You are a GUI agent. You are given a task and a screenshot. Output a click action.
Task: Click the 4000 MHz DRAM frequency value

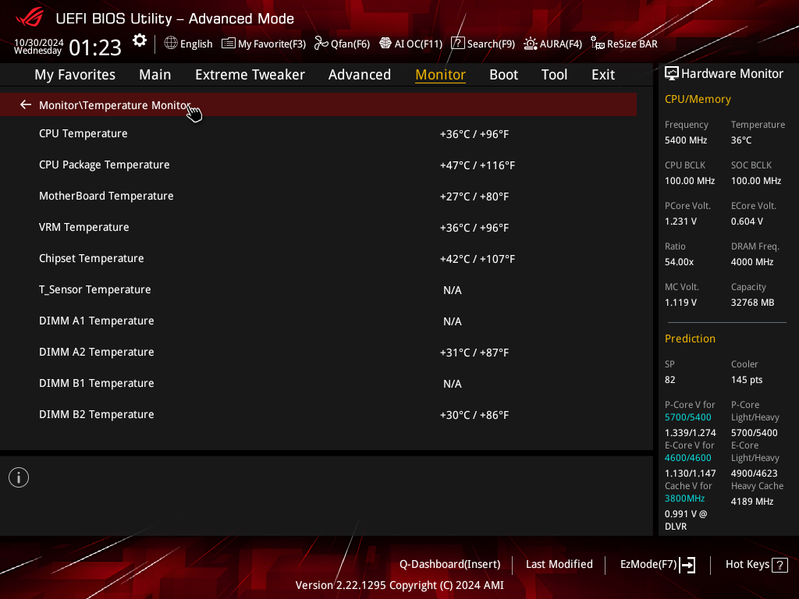coord(752,262)
